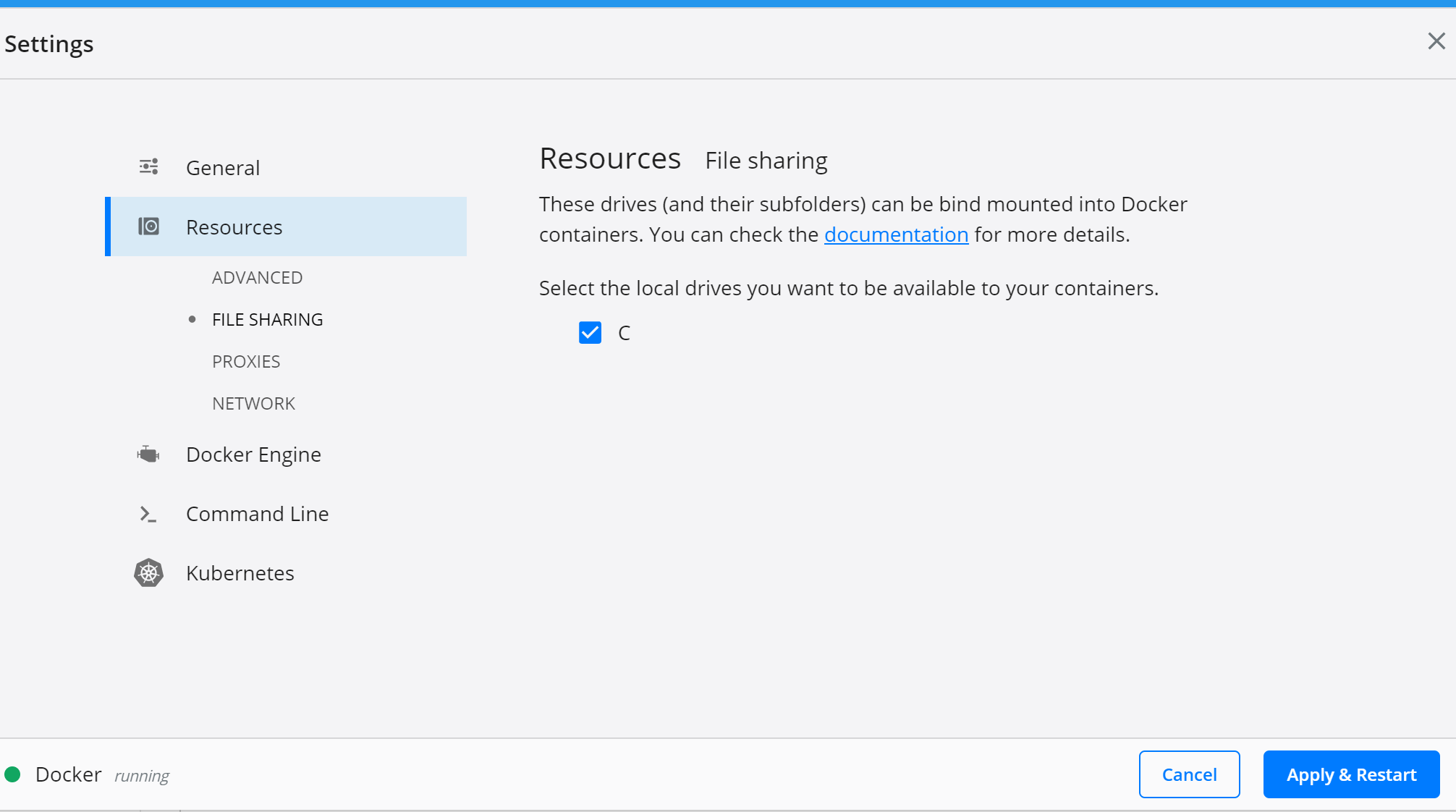Viewport: 1456px width, 812px height.
Task: Select FILE SHARING in the sidebar
Action: [x=267, y=318]
